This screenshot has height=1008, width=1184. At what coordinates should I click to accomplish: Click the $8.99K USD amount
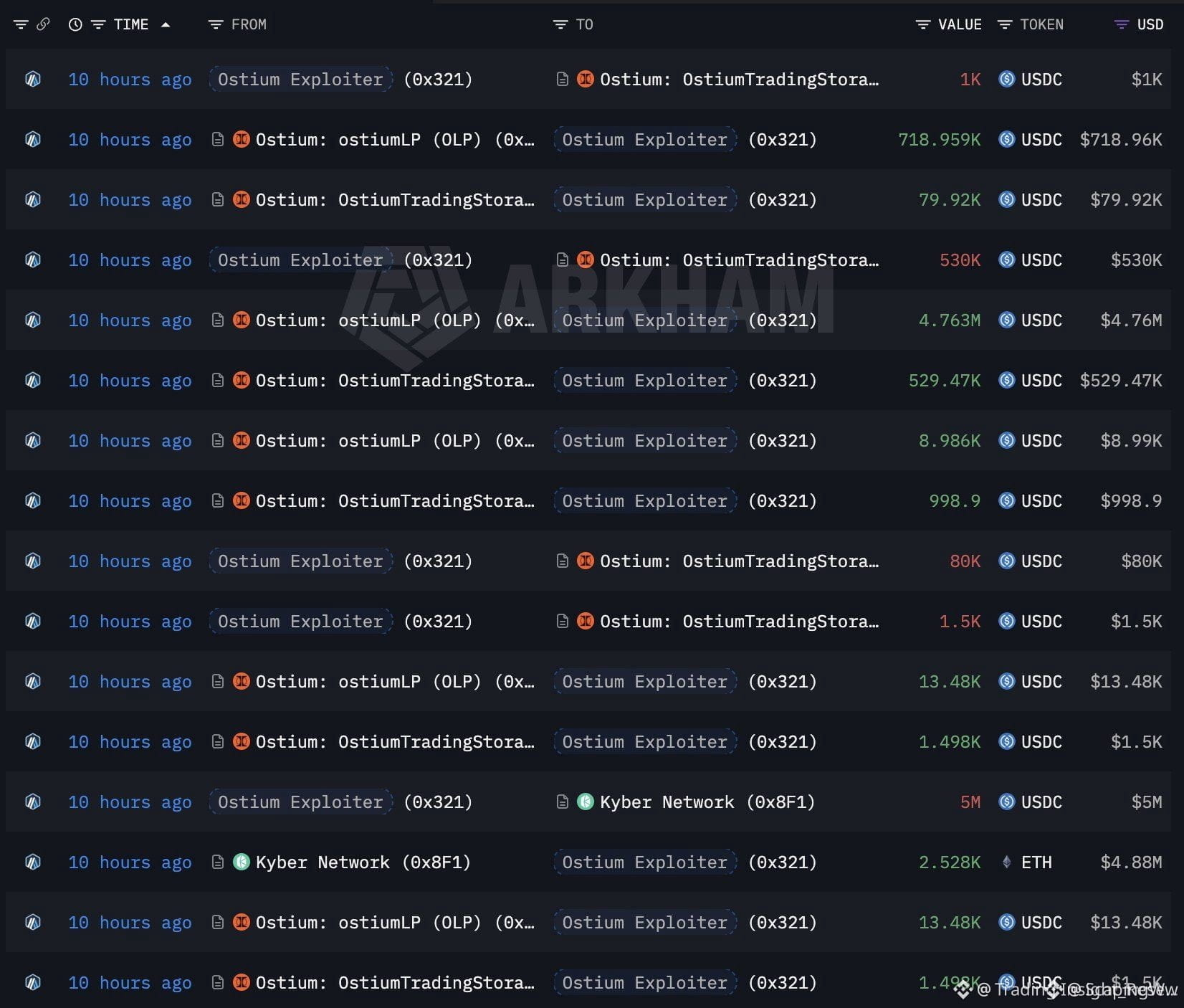point(1131,440)
